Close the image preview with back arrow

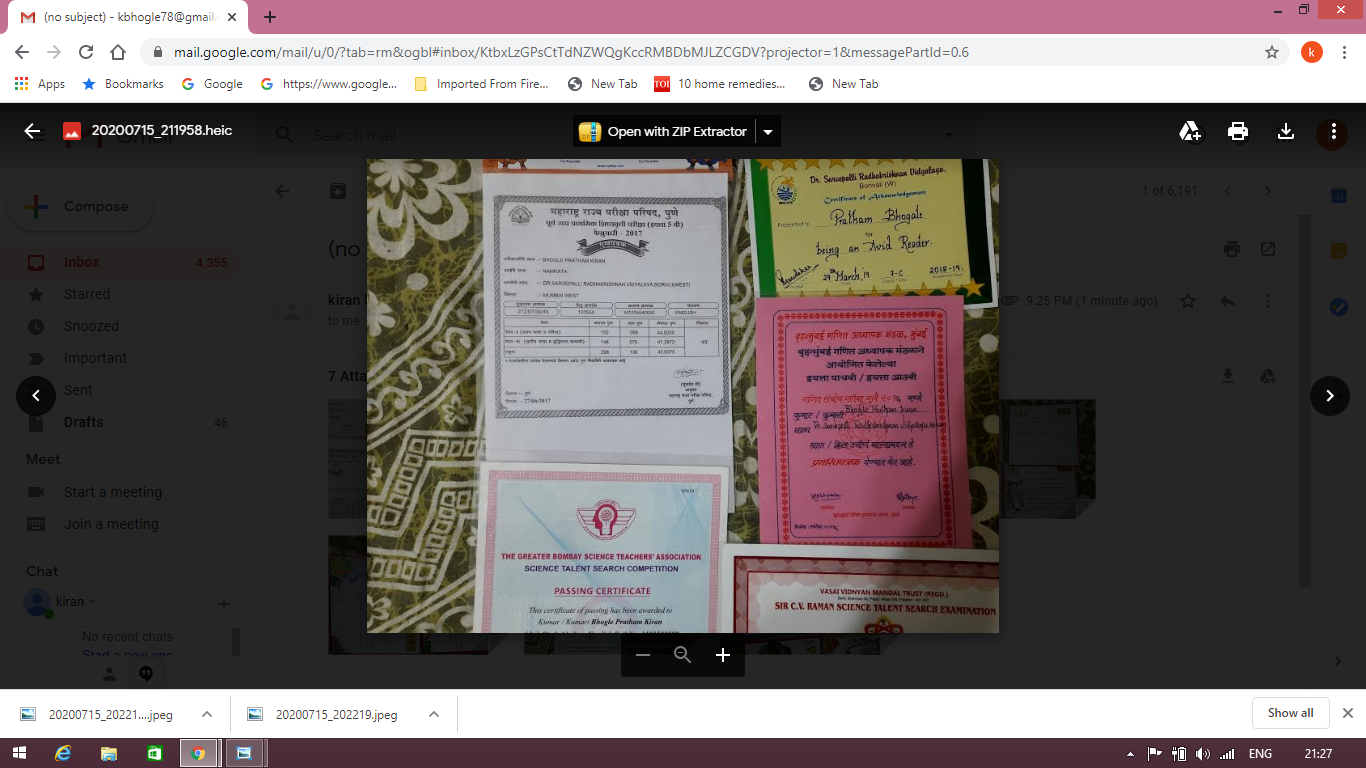pos(32,131)
